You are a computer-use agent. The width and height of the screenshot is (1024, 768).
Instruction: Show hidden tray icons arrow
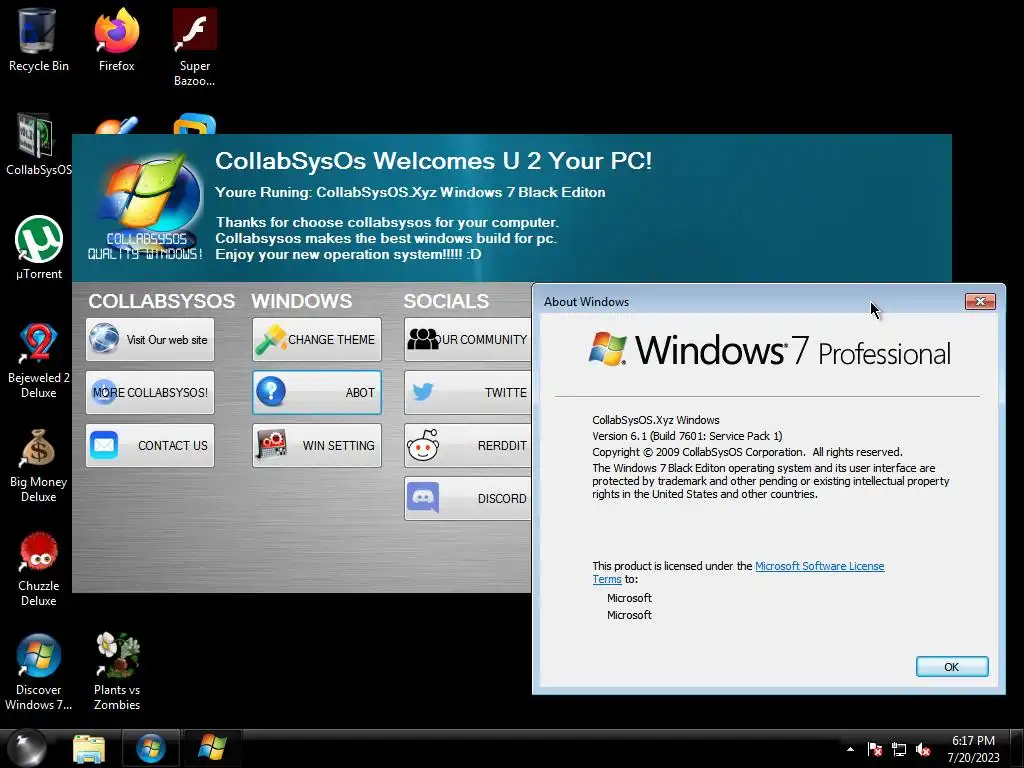850,749
